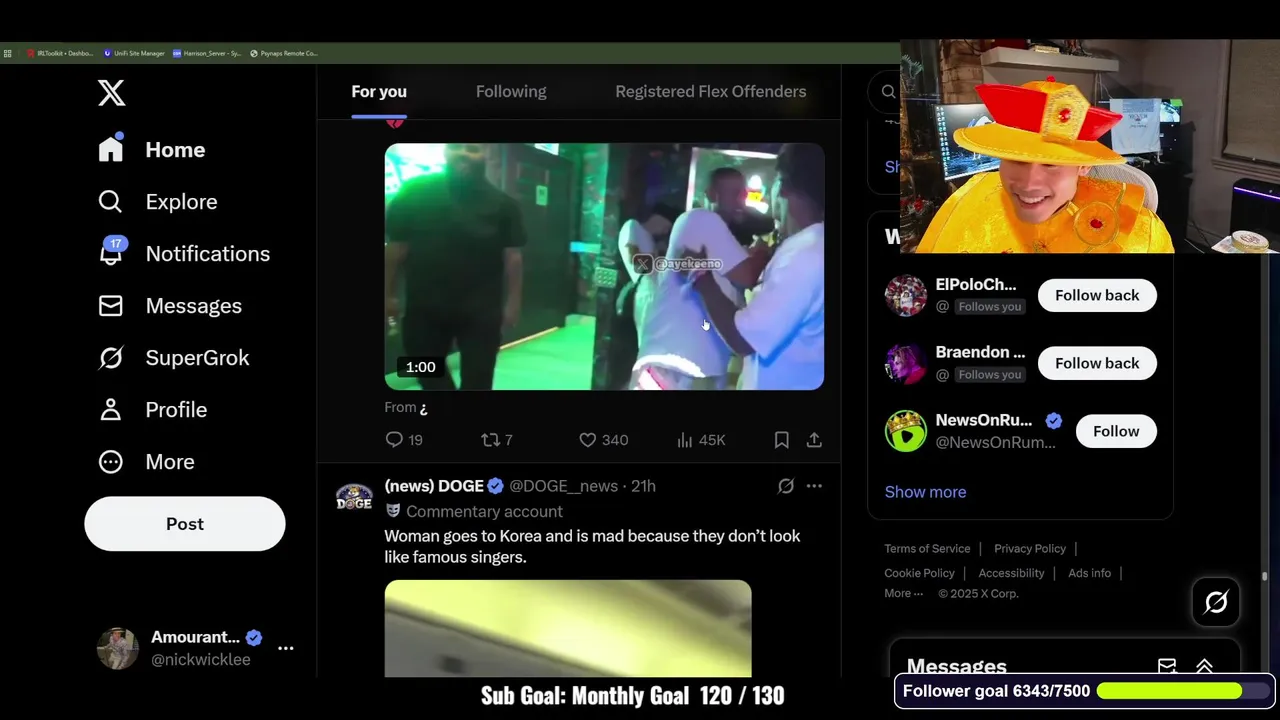The height and width of the screenshot is (720, 1280).
Task: Click the Post button
Action: (x=185, y=524)
